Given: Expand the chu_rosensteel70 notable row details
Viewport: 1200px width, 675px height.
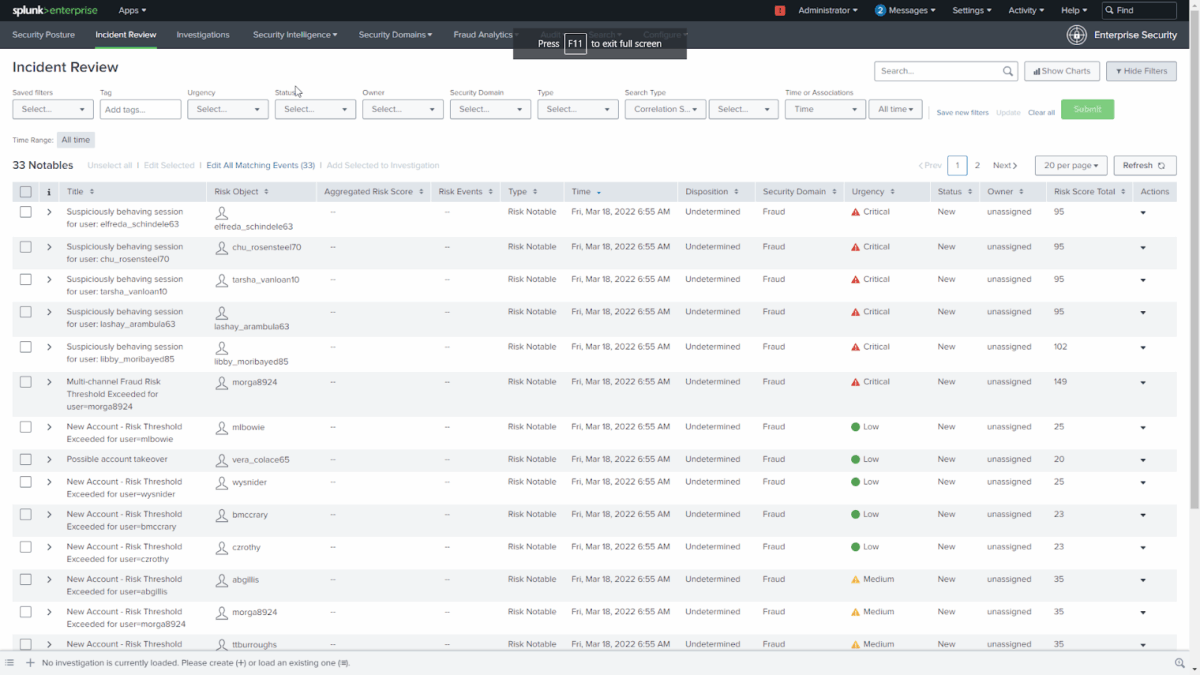Looking at the screenshot, I should [49, 247].
